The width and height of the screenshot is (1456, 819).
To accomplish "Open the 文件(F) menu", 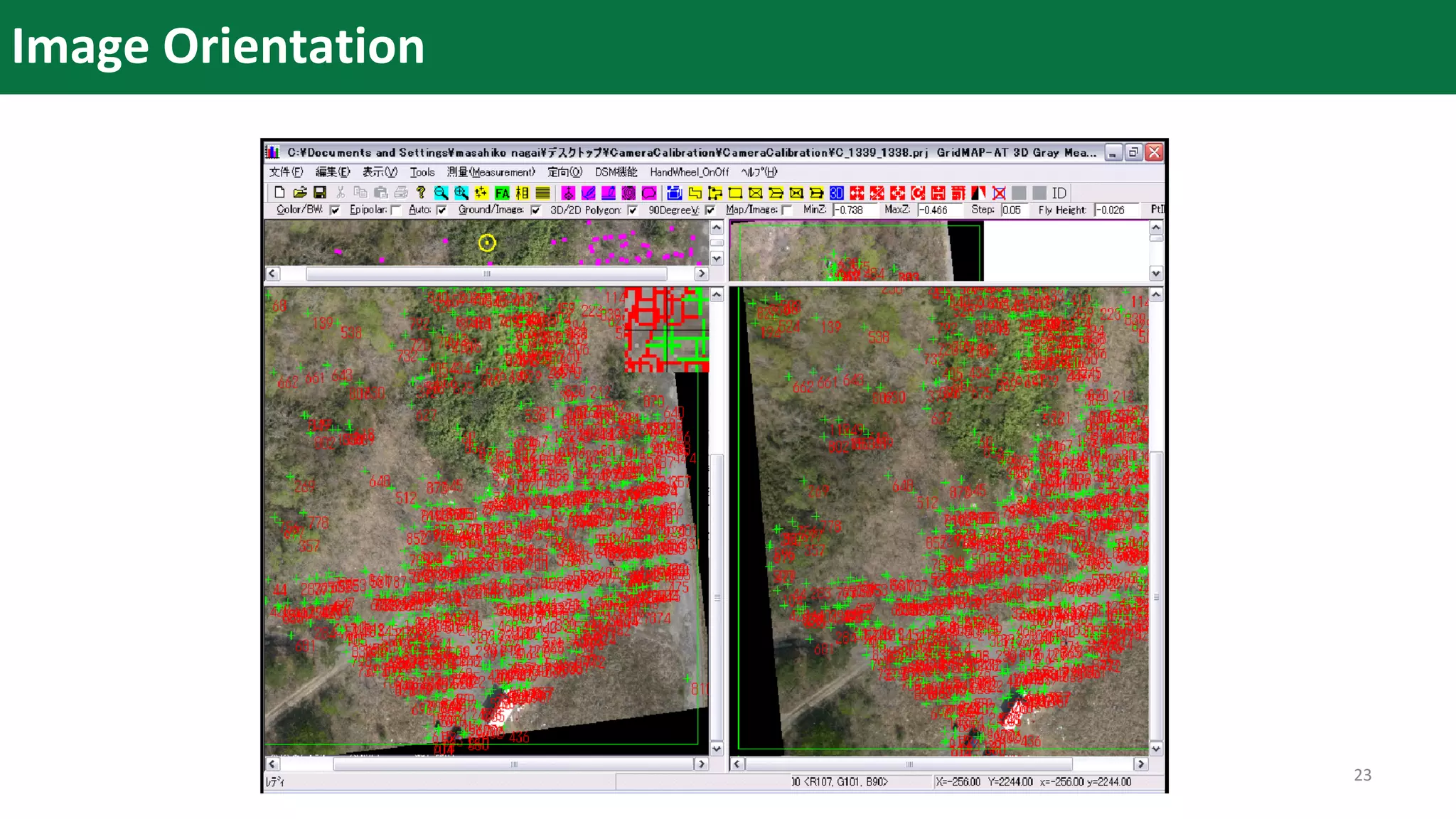I will pos(286,172).
